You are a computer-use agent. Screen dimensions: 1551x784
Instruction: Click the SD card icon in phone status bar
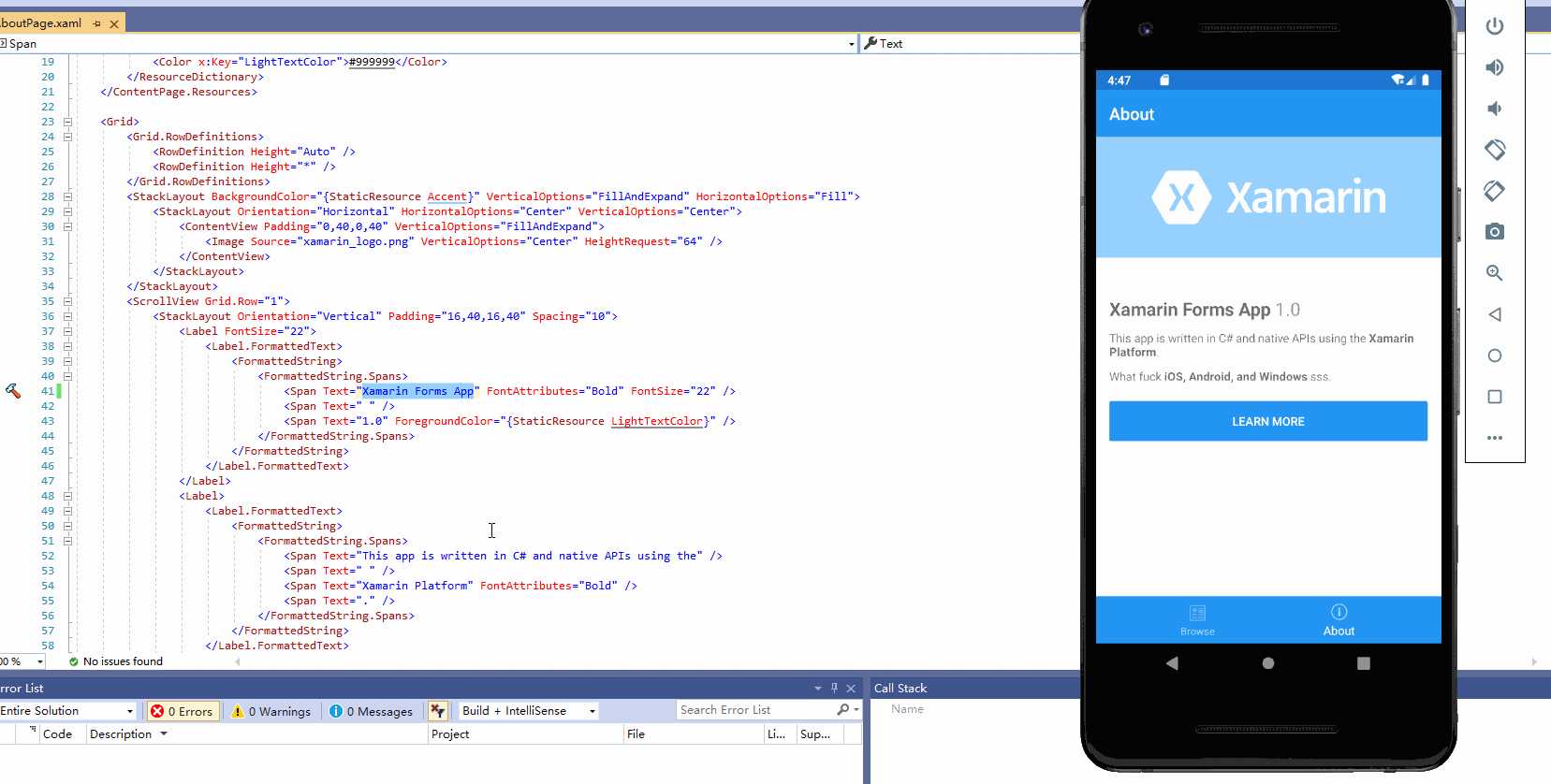click(1164, 80)
